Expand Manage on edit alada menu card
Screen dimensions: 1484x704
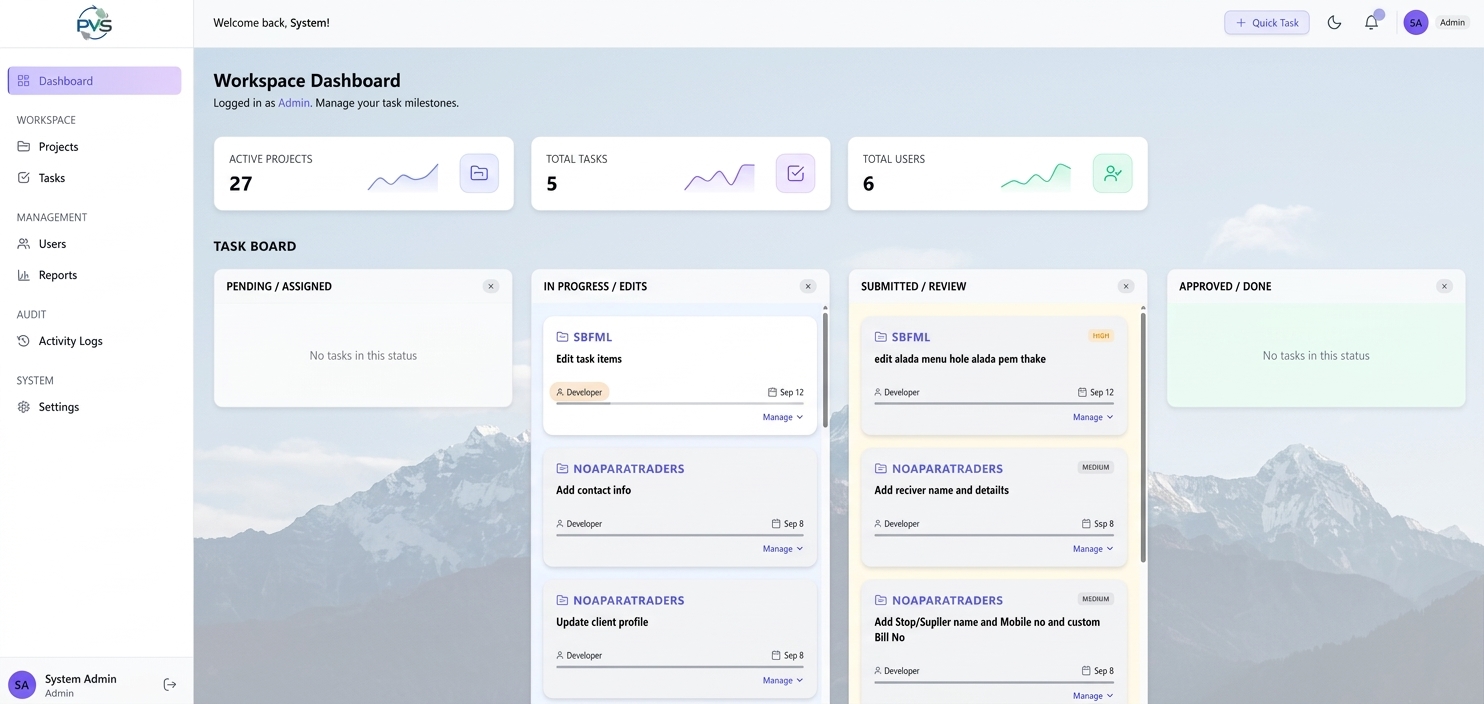click(x=1093, y=417)
